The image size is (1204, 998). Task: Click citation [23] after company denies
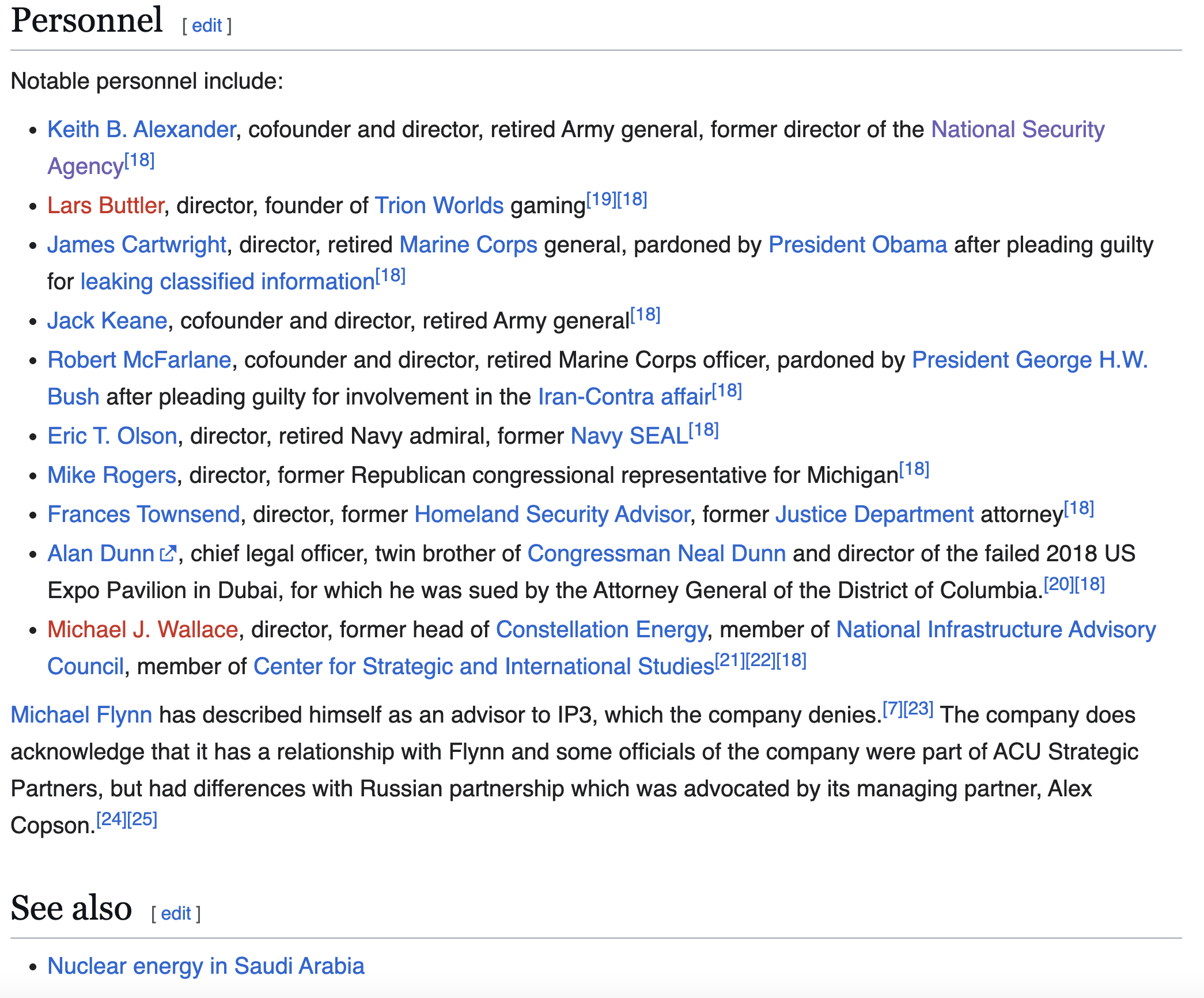pos(918,709)
